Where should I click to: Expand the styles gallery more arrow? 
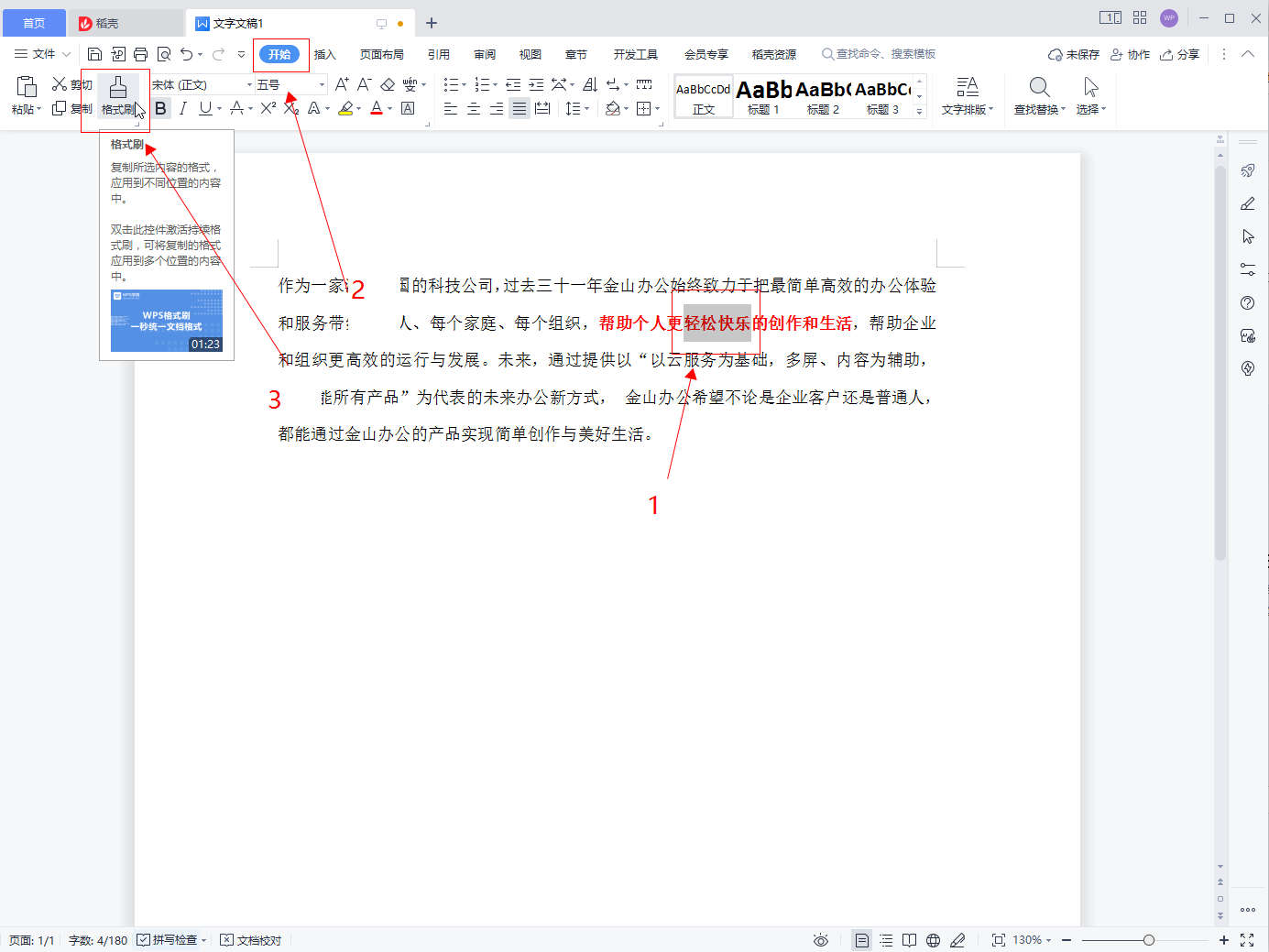(x=920, y=110)
